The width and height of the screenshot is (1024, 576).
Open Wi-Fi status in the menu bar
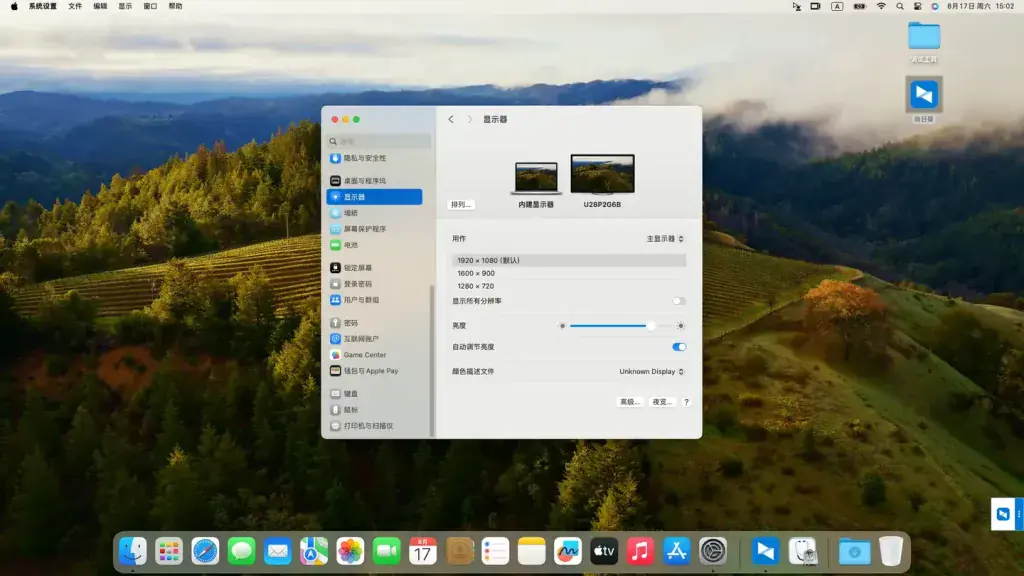coord(881,7)
